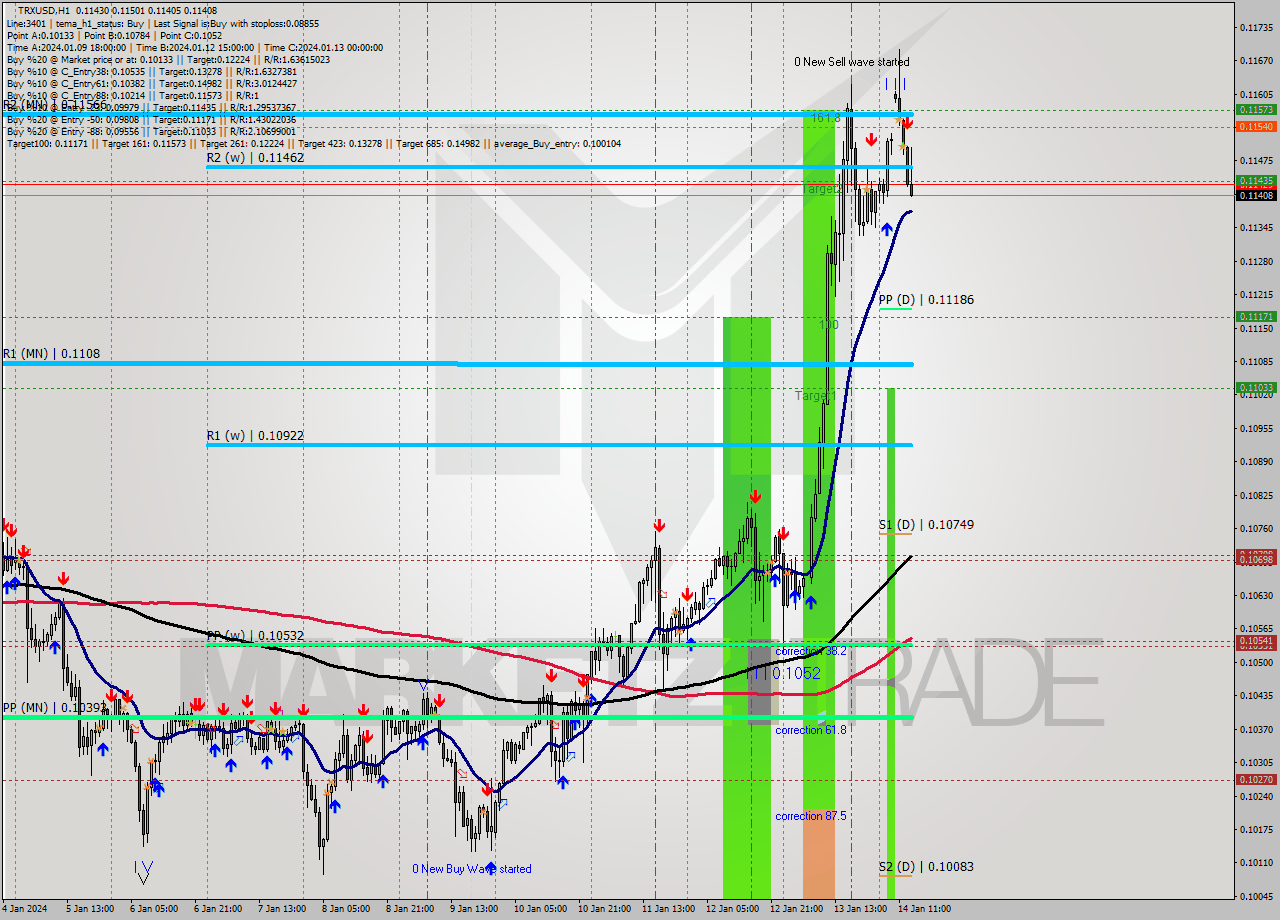
Task: Click the green 0.11435 price tag
Action: tap(1256, 181)
